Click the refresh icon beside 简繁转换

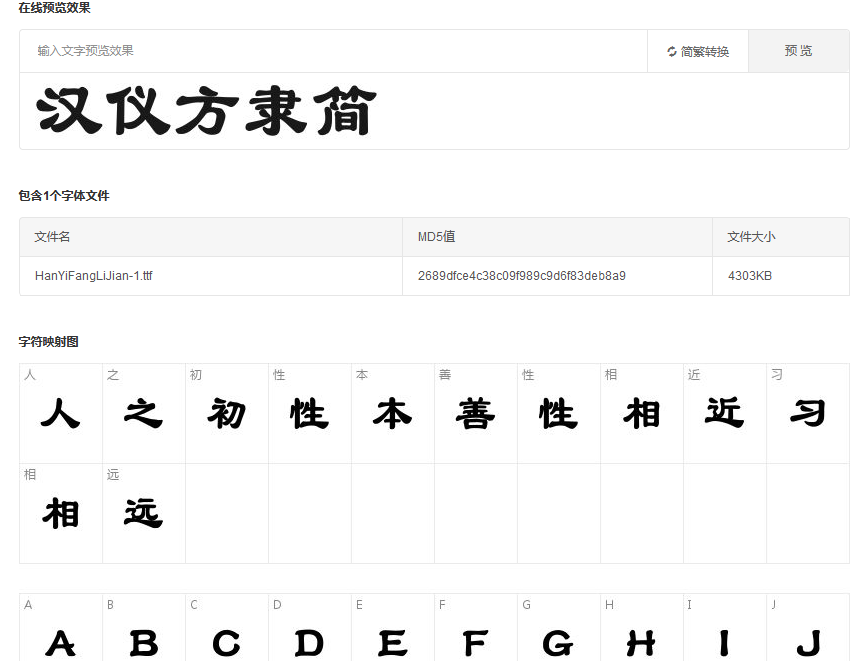click(672, 51)
